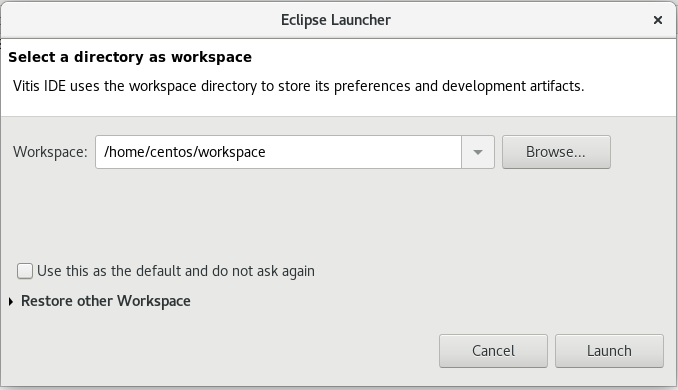The width and height of the screenshot is (678, 390).
Task: Place cursor at end of workspace path
Action: point(266,152)
